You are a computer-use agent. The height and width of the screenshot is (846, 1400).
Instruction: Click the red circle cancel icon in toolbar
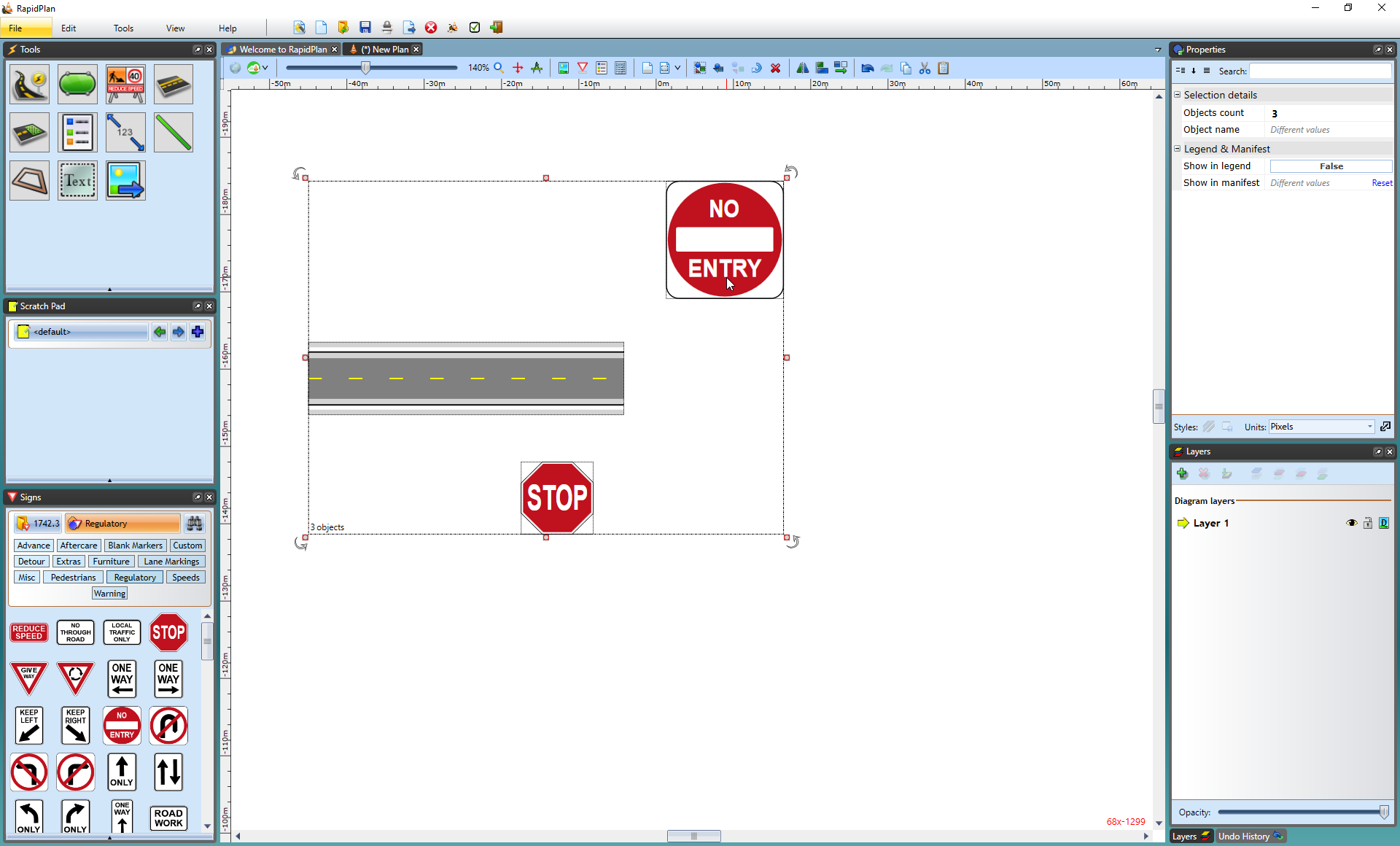pyautogui.click(x=431, y=28)
